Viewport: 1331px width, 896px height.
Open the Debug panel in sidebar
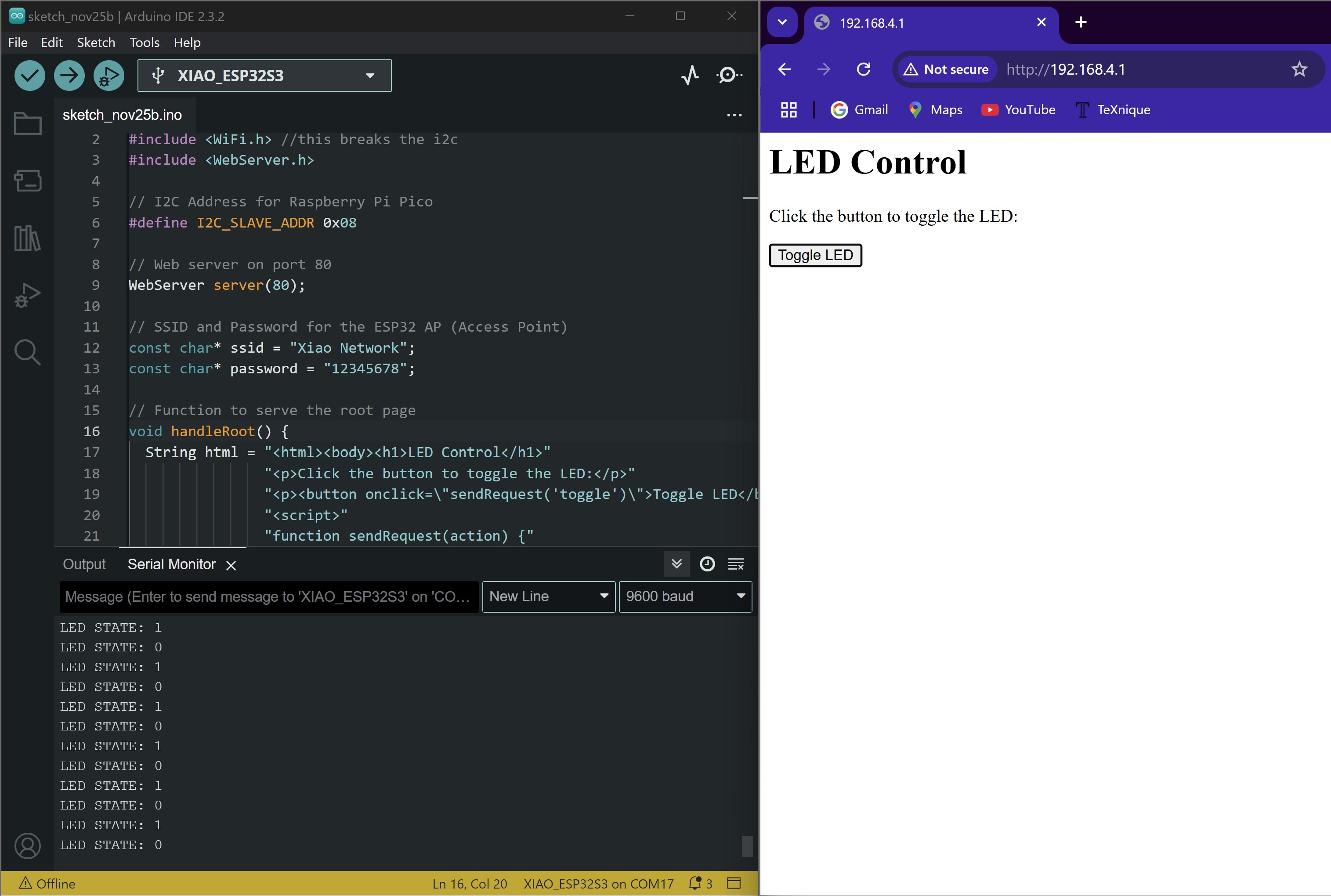[27, 295]
